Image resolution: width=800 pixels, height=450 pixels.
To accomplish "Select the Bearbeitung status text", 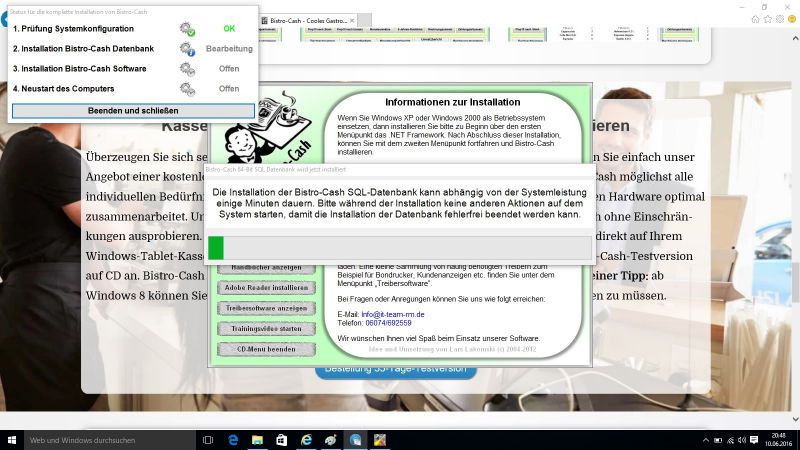I will [229, 48].
